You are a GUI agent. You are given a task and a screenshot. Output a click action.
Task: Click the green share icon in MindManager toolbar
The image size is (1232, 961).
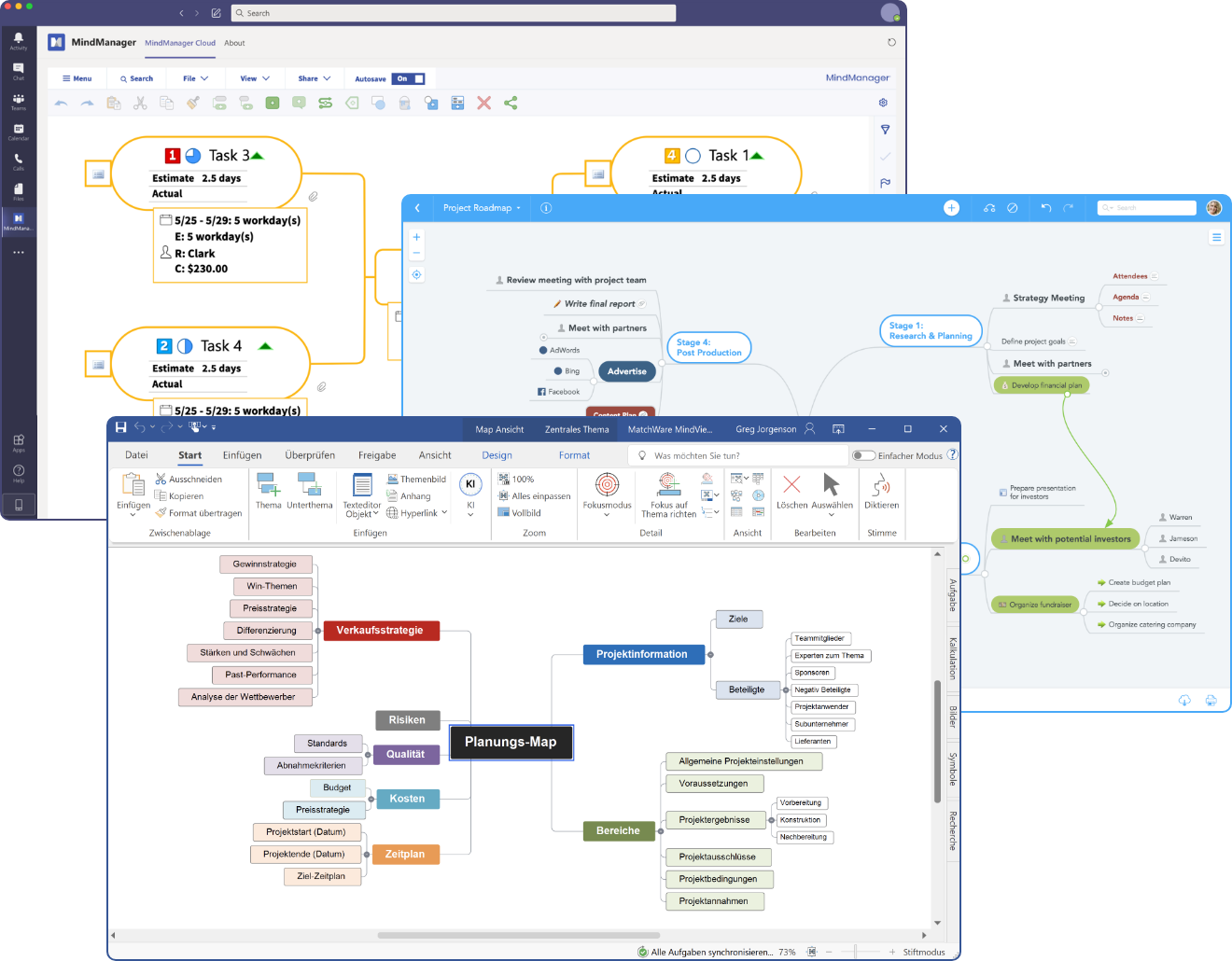tap(511, 104)
